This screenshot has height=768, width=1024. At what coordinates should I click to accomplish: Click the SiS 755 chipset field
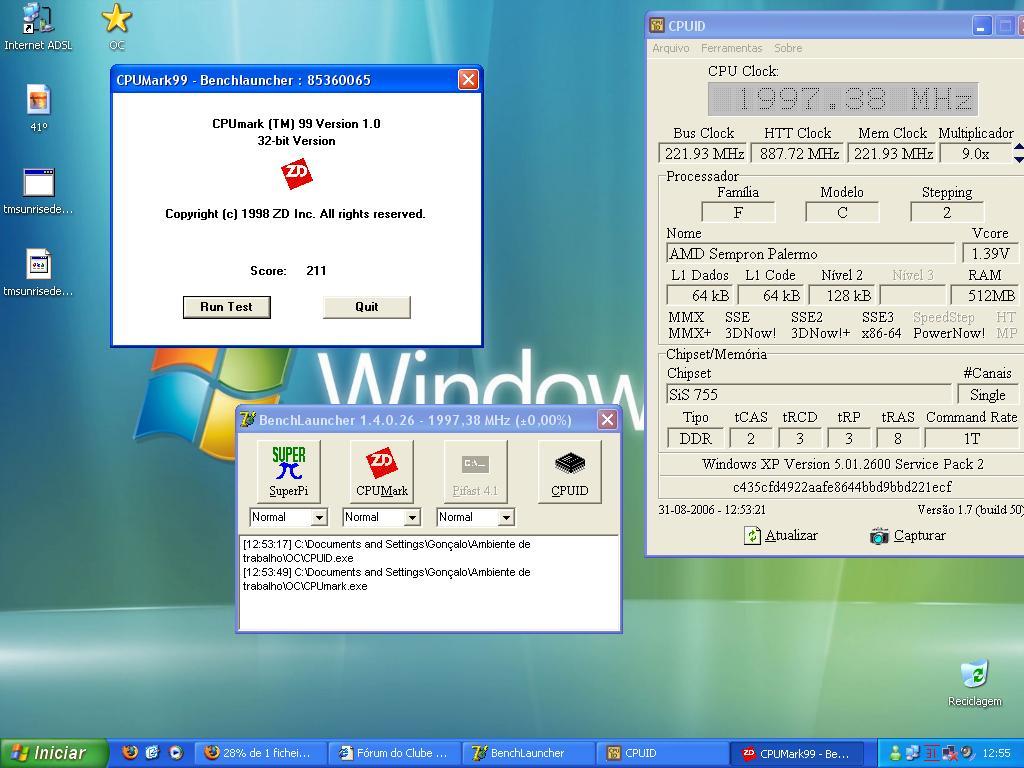point(808,394)
